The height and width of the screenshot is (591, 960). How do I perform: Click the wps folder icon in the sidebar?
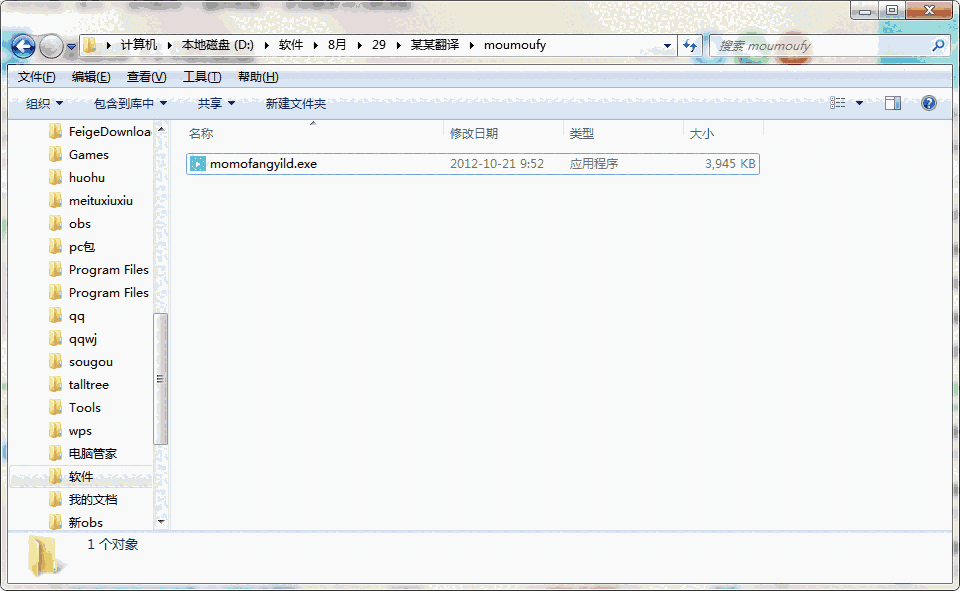[x=56, y=430]
